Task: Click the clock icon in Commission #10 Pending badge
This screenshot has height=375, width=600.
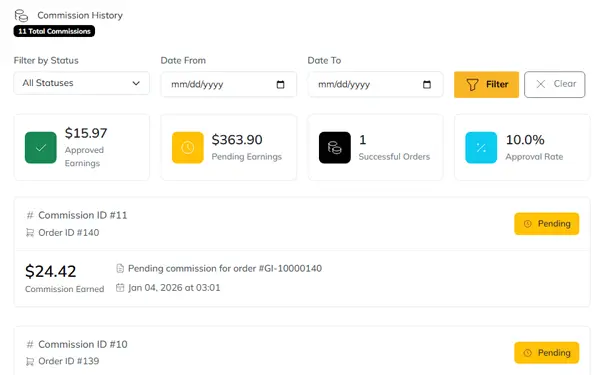Action: tap(528, 353)
